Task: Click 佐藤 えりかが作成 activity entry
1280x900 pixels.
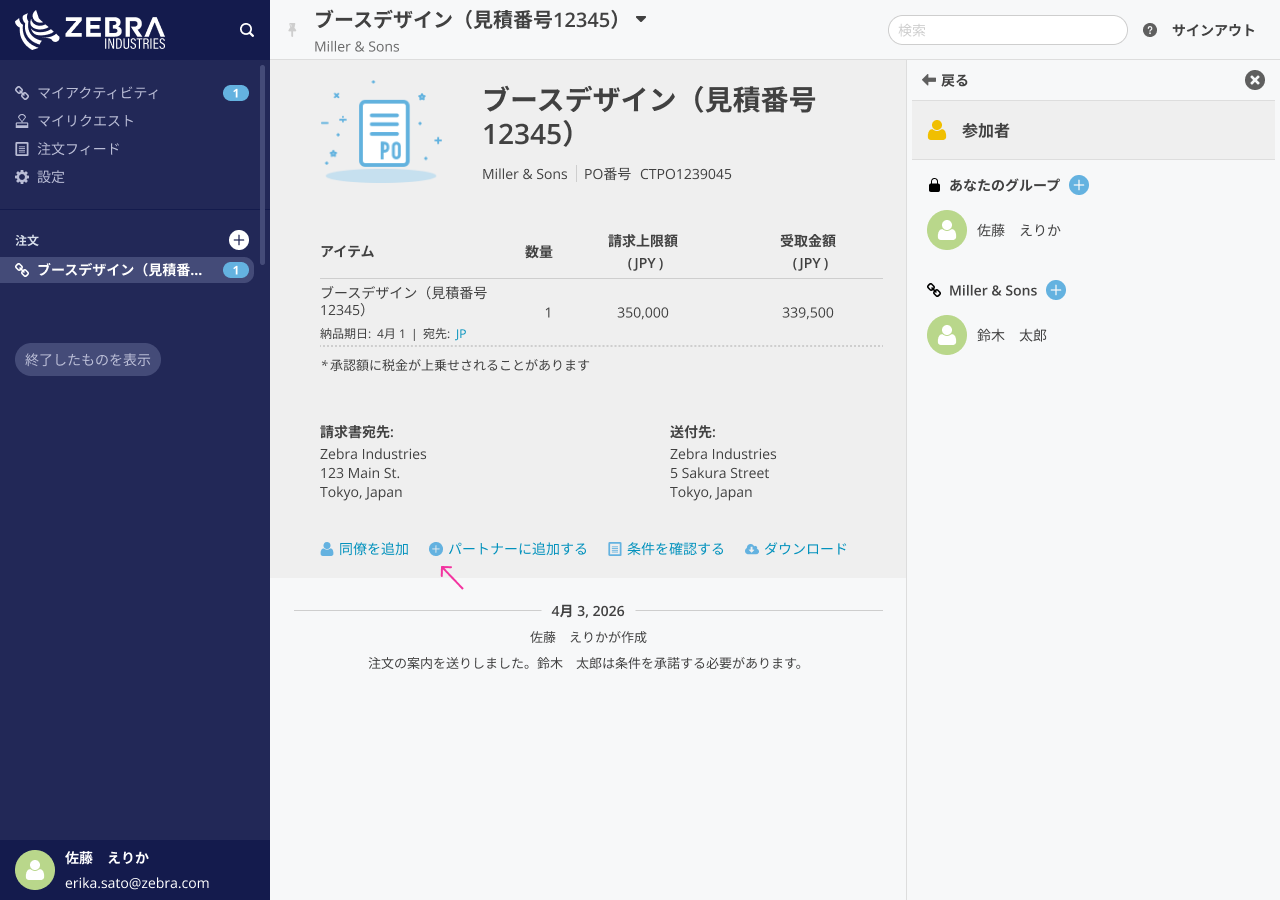Action: pos(588,637)
